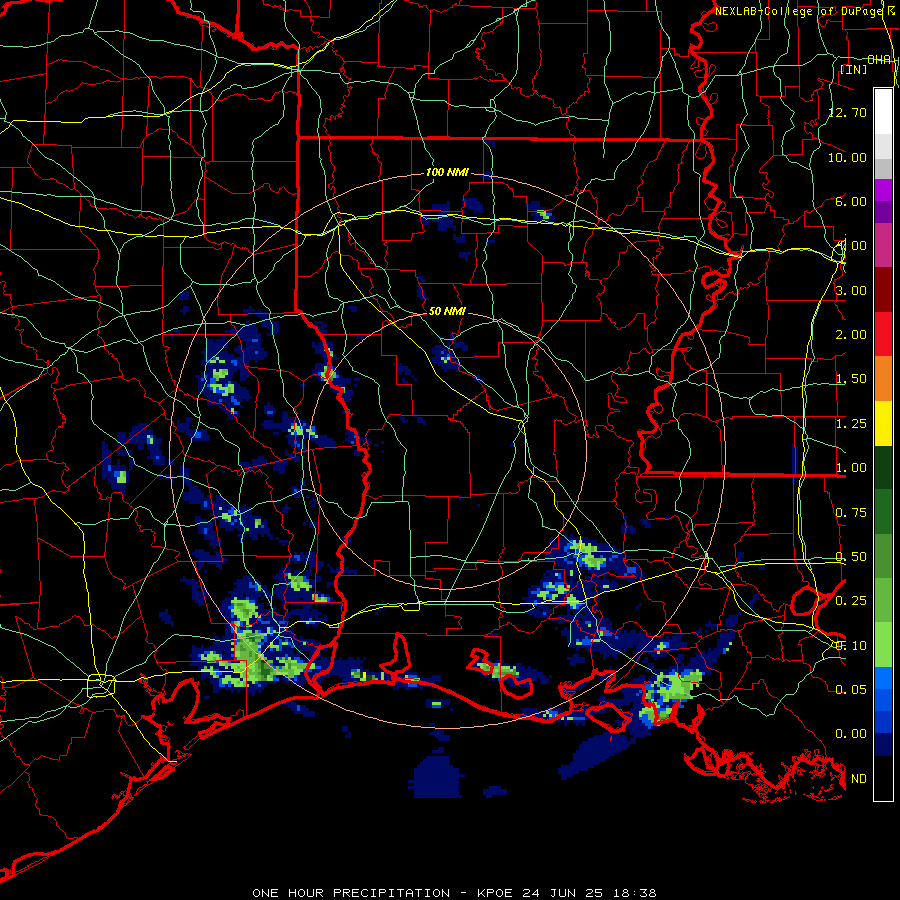Click the [IN] units label
This screenshot has width=900, height=900.
click(x=854, y=69)
